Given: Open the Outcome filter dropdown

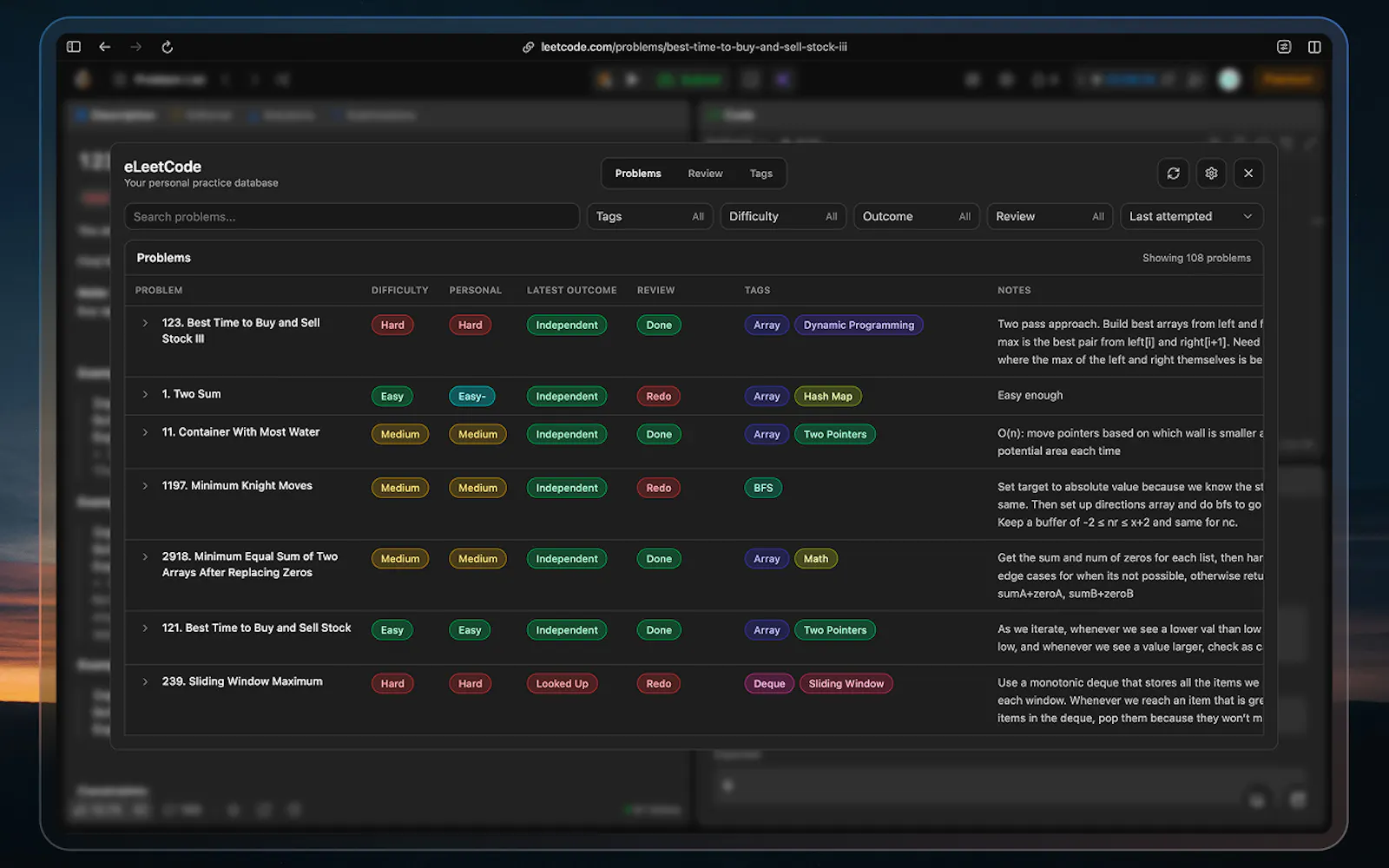Looking at the screenshot, I should pyautogui.click(x=917, y=216).
